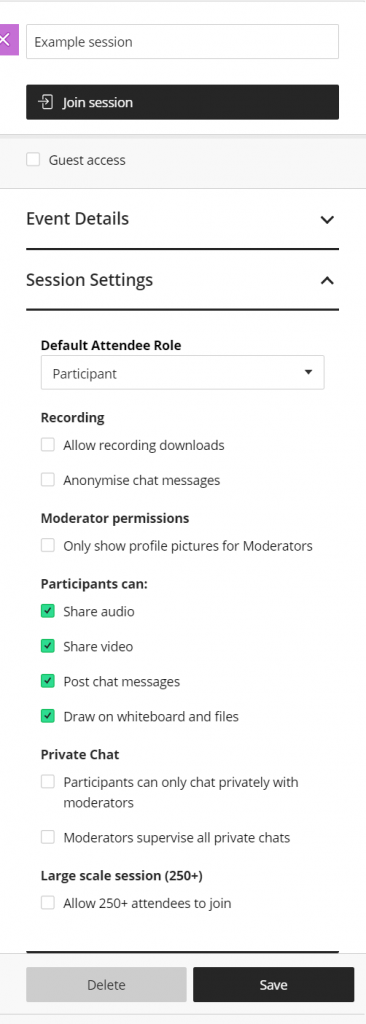Close the panel with purple X icon
Viewport: 366px width, 1024px height.
pos(8,40)
